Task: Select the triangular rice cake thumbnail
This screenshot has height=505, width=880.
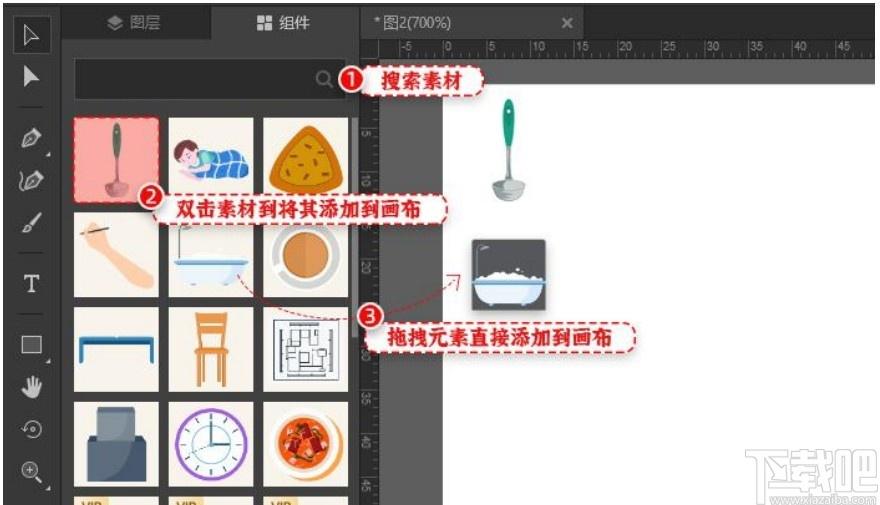Action: [305, 156]
